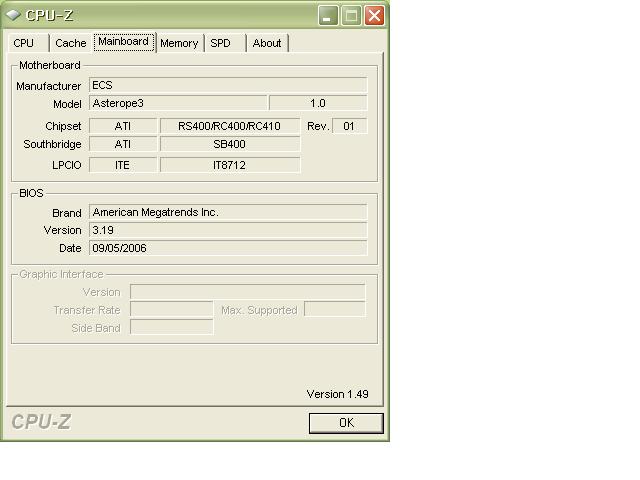Click the chipset Rev. 01 field
Image resolution: width=640 pixels, height=480 pixels.
point(349,126)
